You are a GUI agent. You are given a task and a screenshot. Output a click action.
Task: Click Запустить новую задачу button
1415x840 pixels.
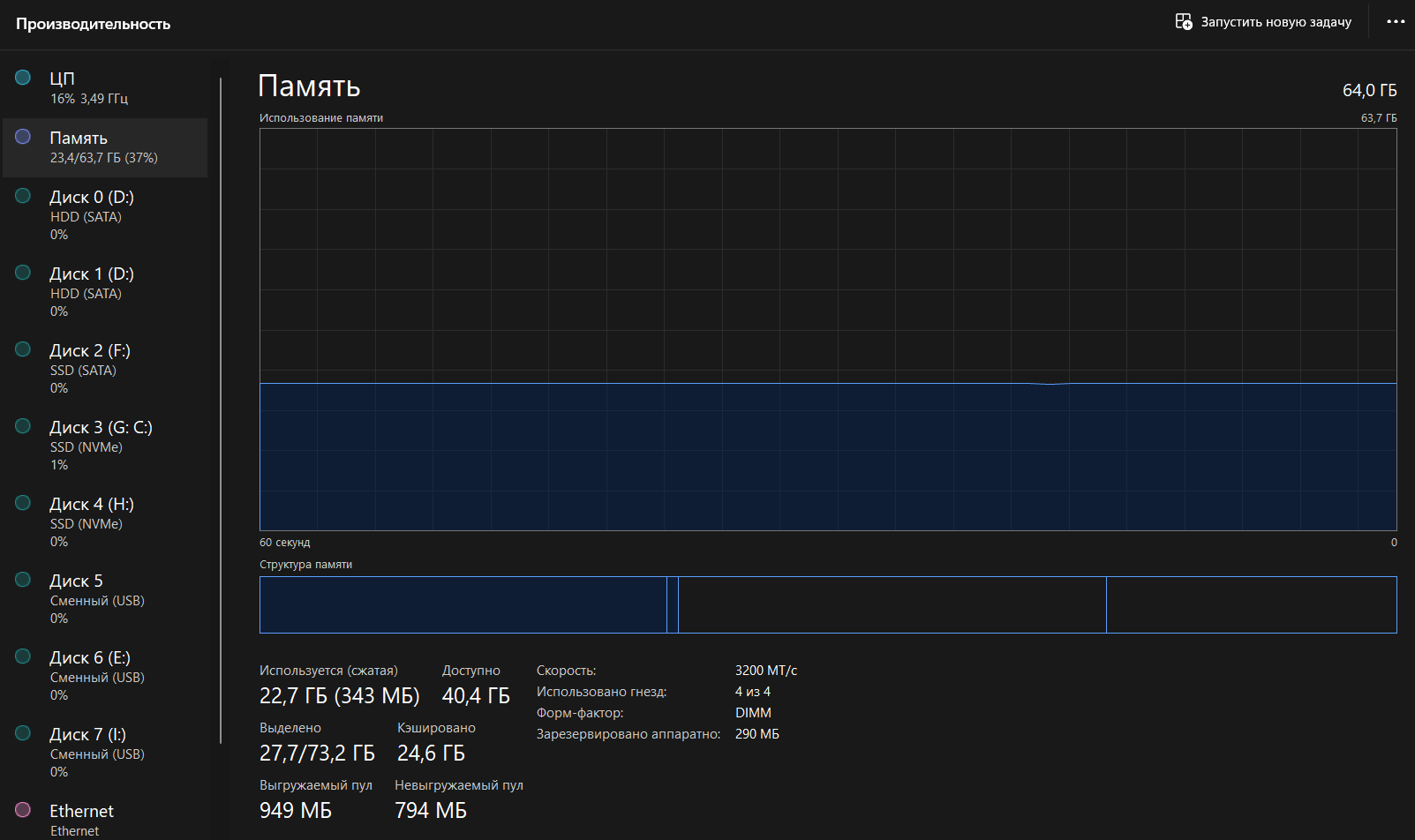(1275, 22)
